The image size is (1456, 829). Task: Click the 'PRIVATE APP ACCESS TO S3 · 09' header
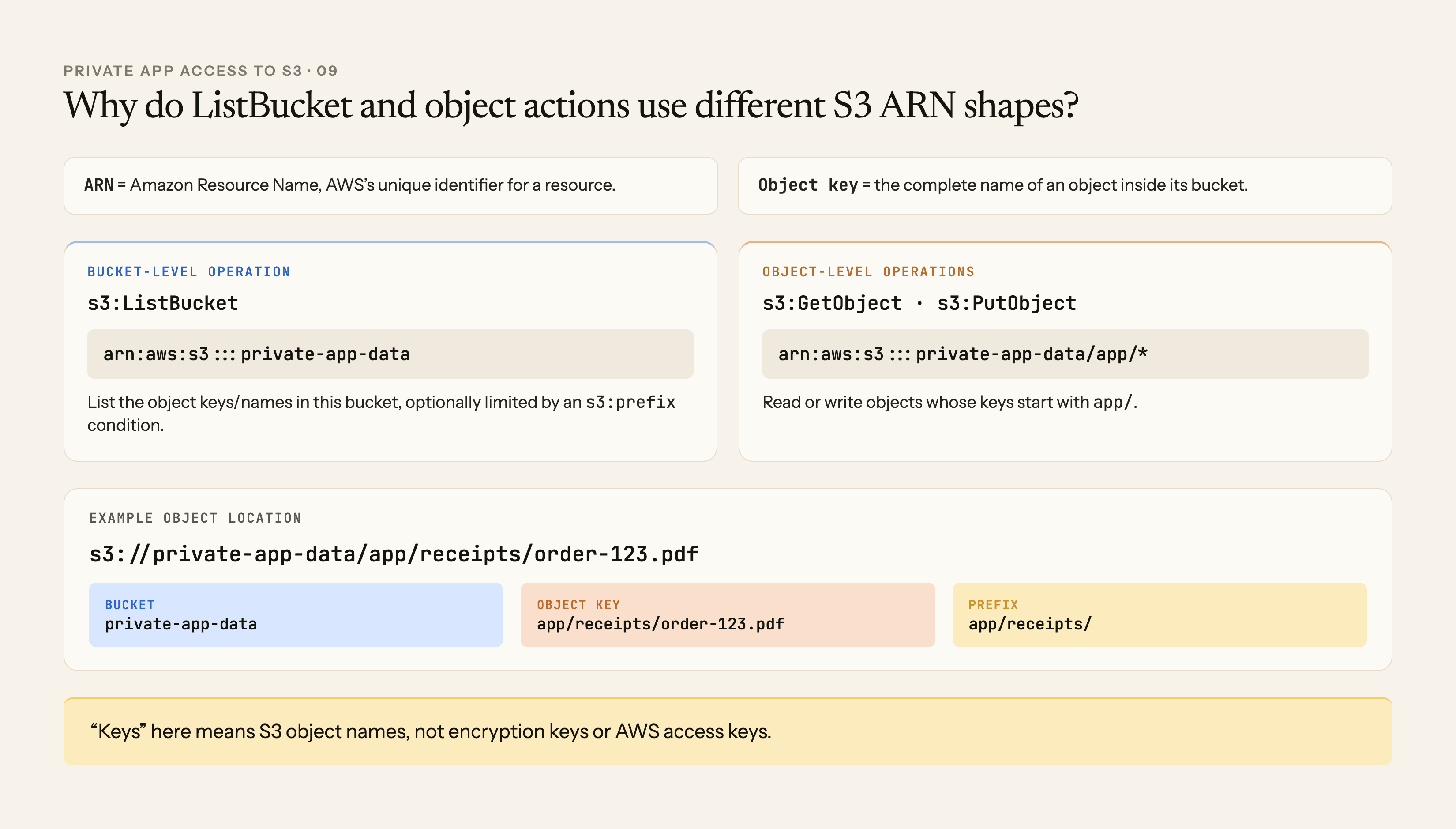pos(200,71)
